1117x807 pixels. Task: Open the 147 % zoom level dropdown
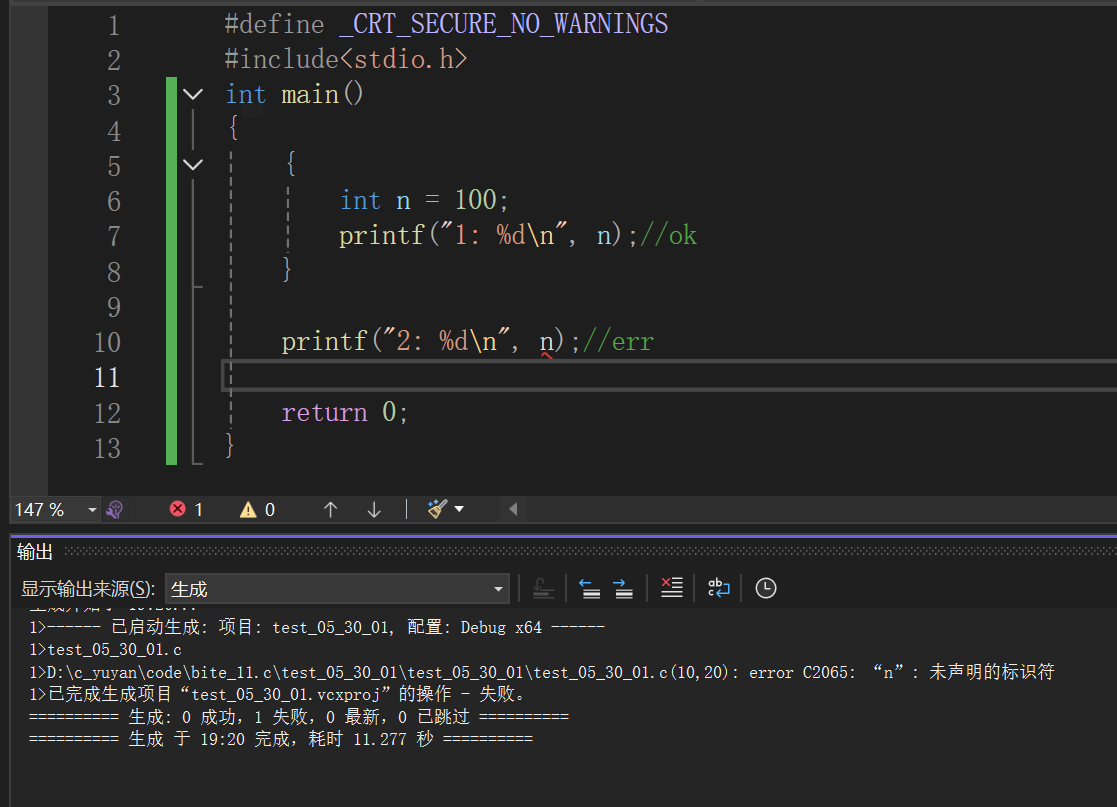[x=92, y=510]
